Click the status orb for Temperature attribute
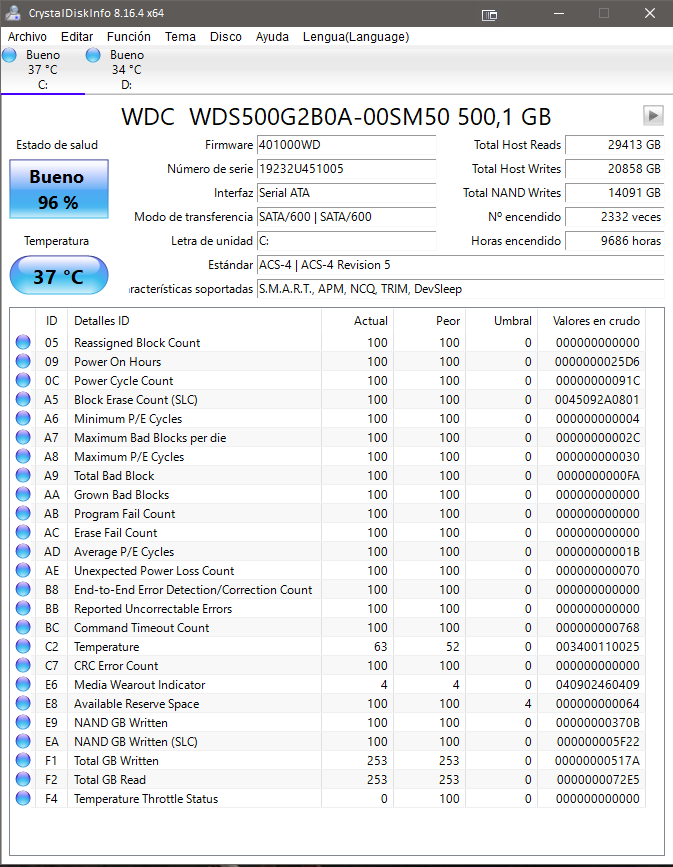The height and width of the screenshot is (867, 673). point(23,646)
